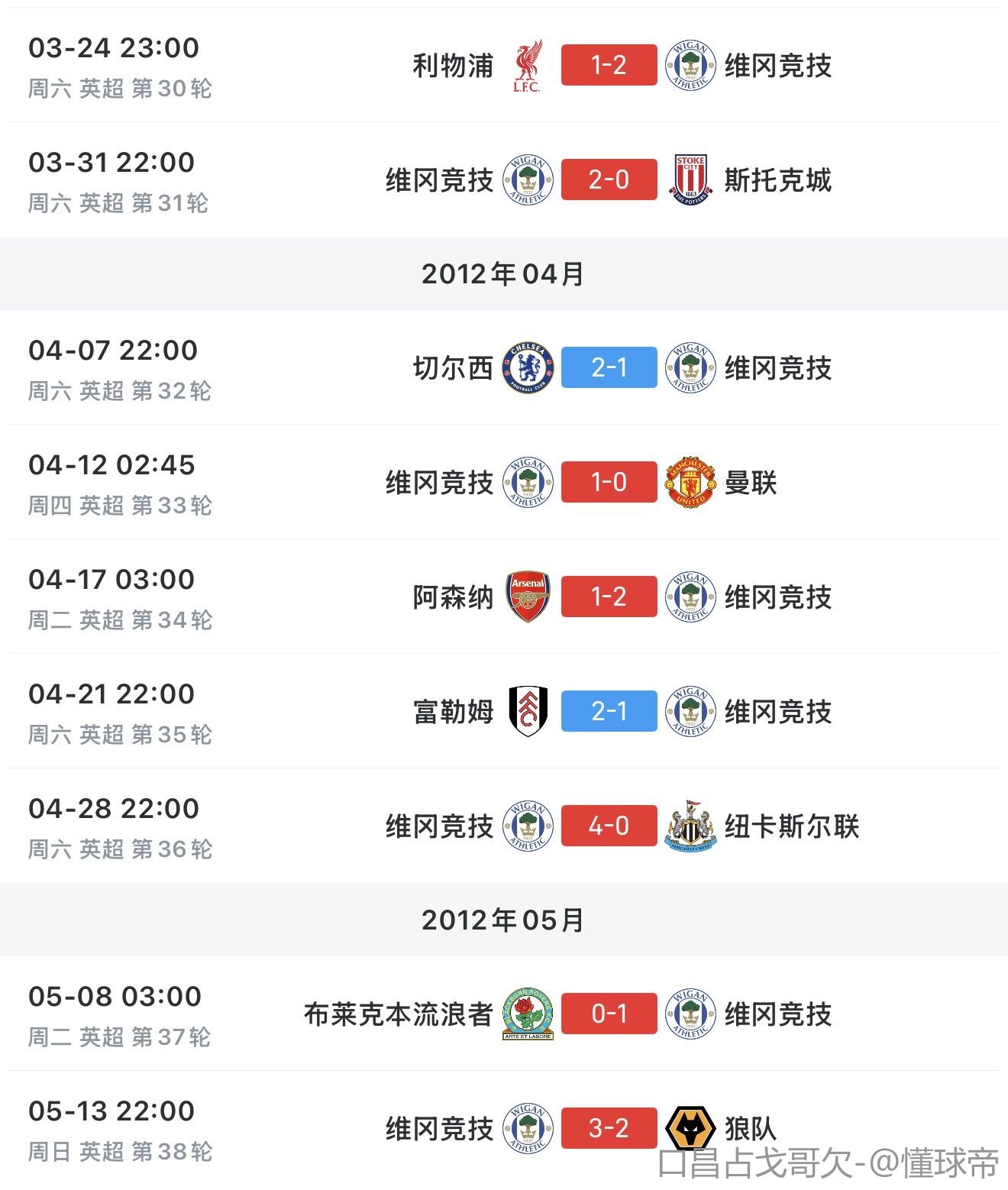Click the Newcastle United crest
Screen dimensions: 1008x1190
[x=690, y=826]
